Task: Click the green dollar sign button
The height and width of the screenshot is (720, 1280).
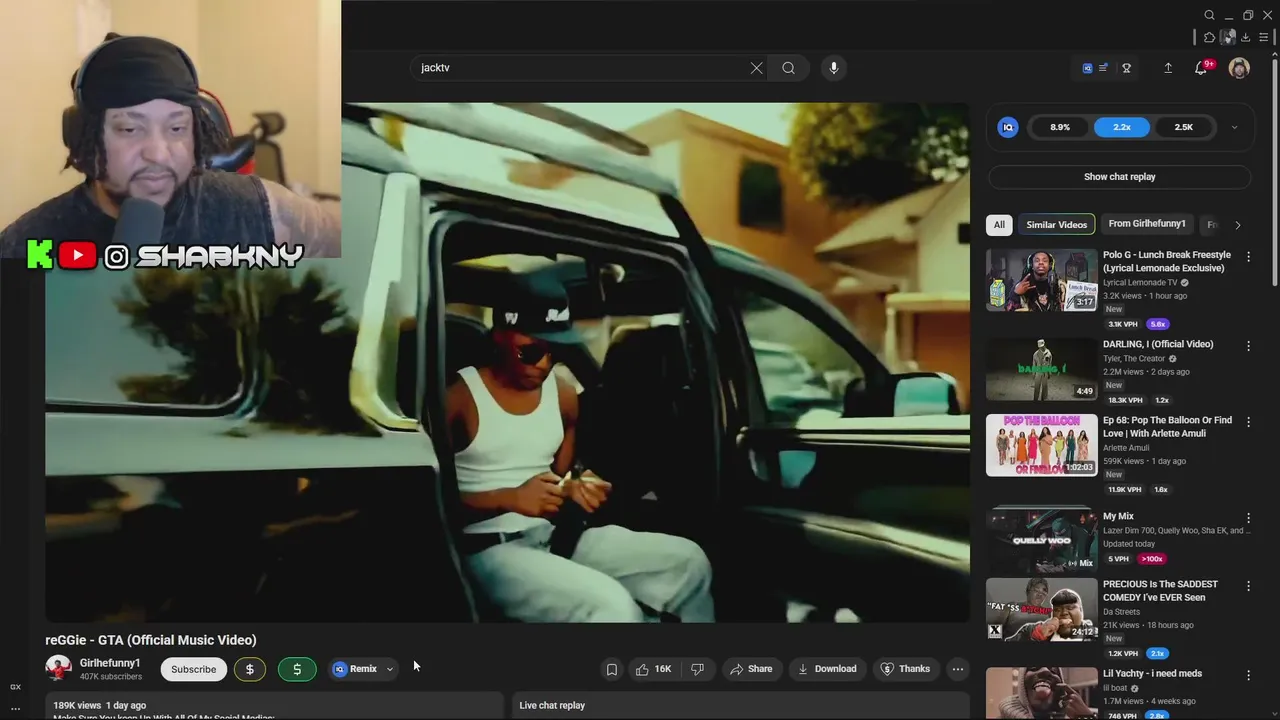Action: coord(297,669)
